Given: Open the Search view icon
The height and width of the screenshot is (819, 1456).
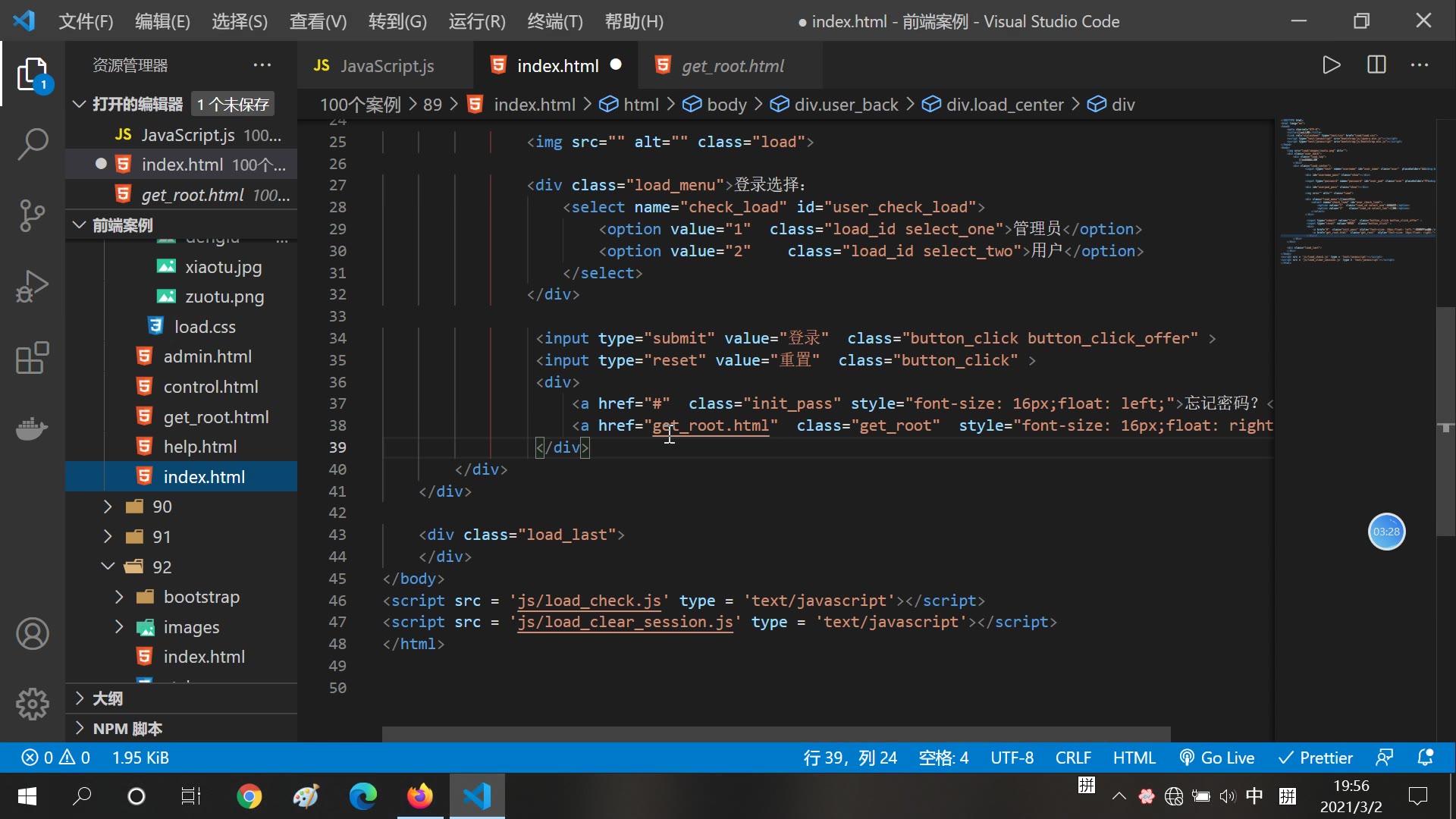Looking at the screenshot, I should [32, 144].
